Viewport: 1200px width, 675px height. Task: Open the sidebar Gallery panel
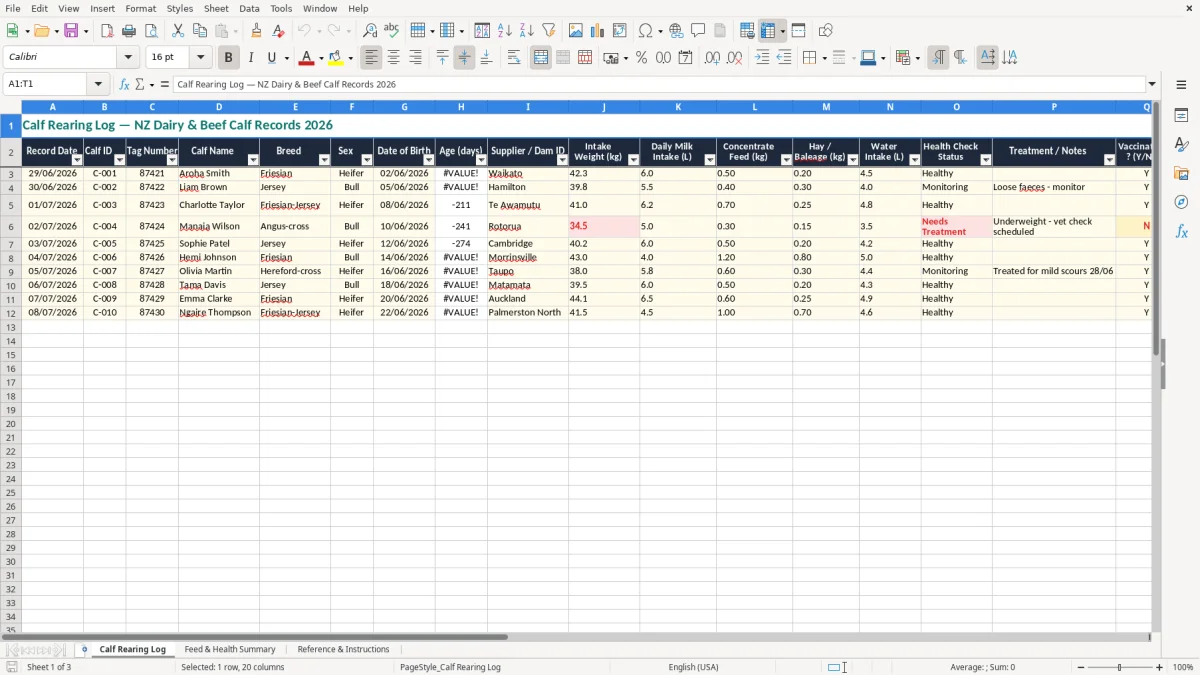tap(1181, 174)
